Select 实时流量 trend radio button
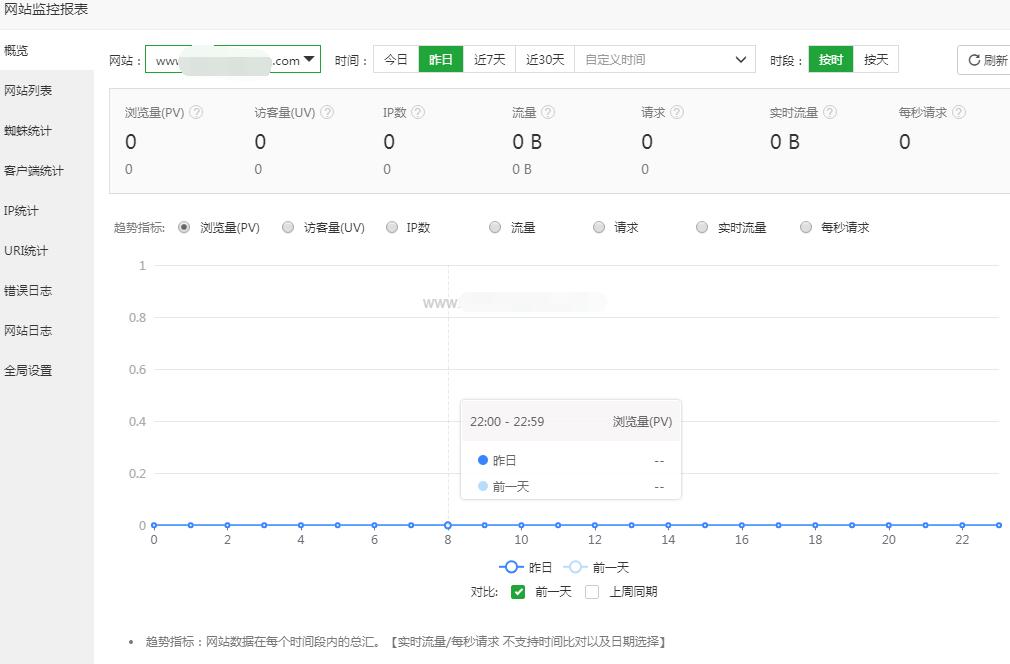1010x664 pixels. point(702,227)
